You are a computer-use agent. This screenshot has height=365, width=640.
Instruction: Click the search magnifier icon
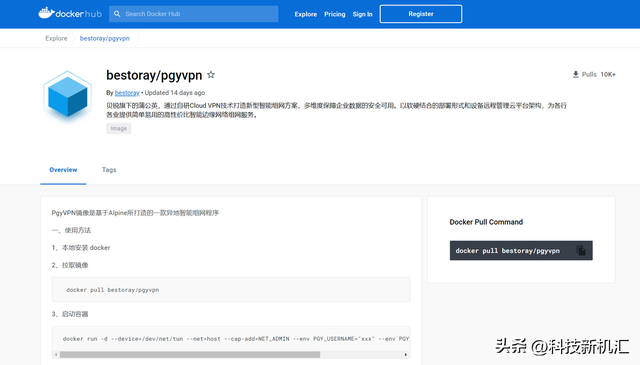pos(117,14)
